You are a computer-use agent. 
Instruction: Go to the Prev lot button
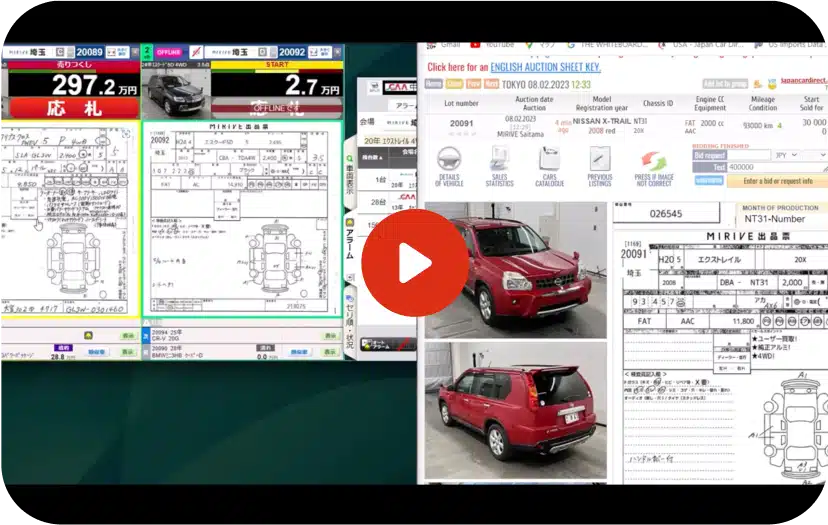pyautogui.click(x=473, y=84)
